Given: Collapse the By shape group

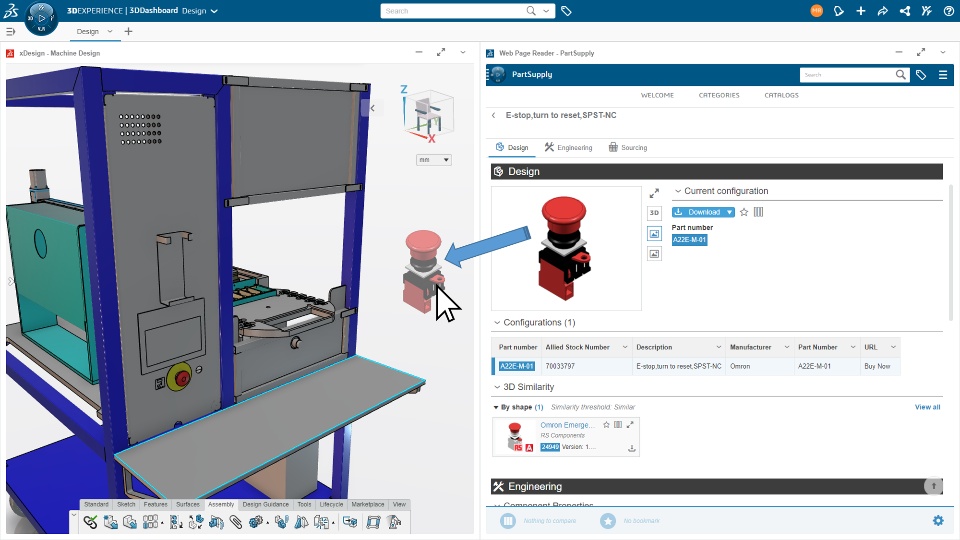Looking at the screenshot, I should click(x=495, y=407).
